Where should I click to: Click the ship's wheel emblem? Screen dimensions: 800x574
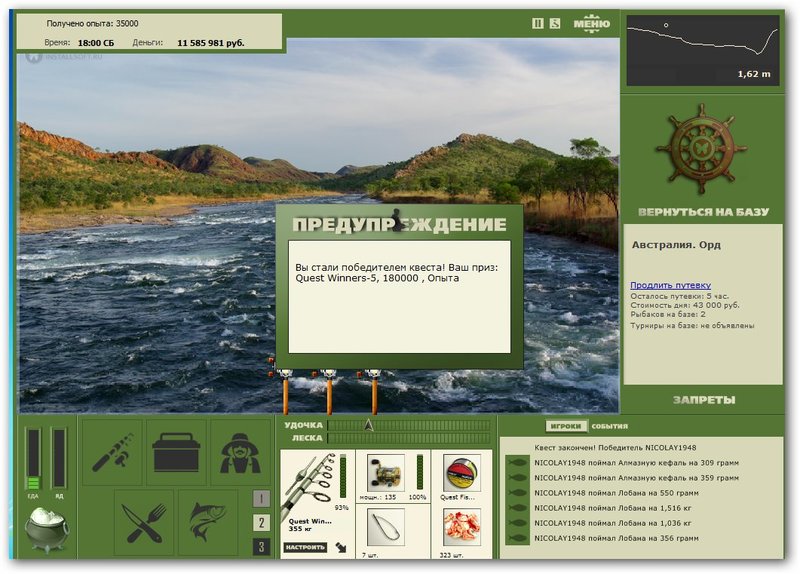pos(702,149)
